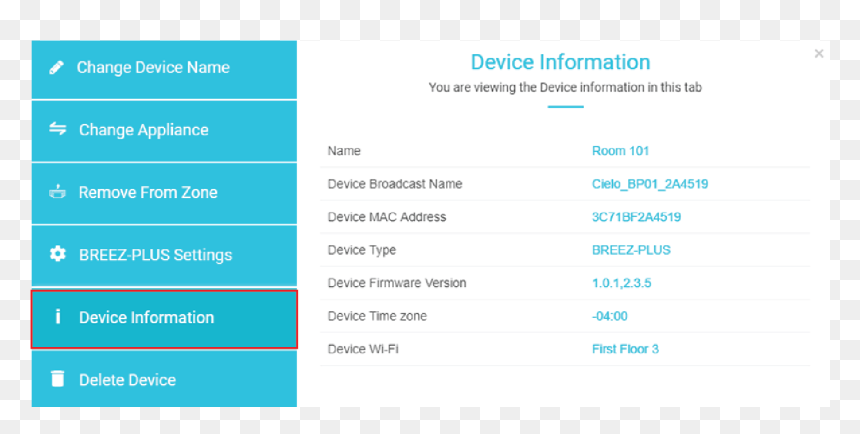860x434 pixels.
Task: Click the trash icon beside Delete Device
Action: pyautogui.click(x=58, y=379)
